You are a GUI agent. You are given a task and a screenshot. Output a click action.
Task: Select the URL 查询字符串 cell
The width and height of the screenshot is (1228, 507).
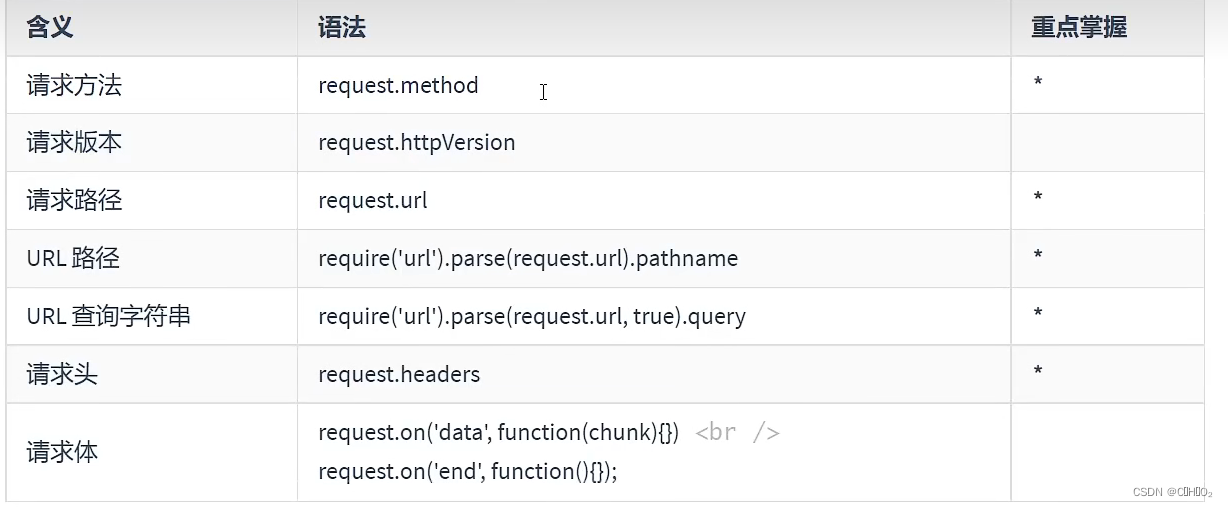[x=108, y=317]
